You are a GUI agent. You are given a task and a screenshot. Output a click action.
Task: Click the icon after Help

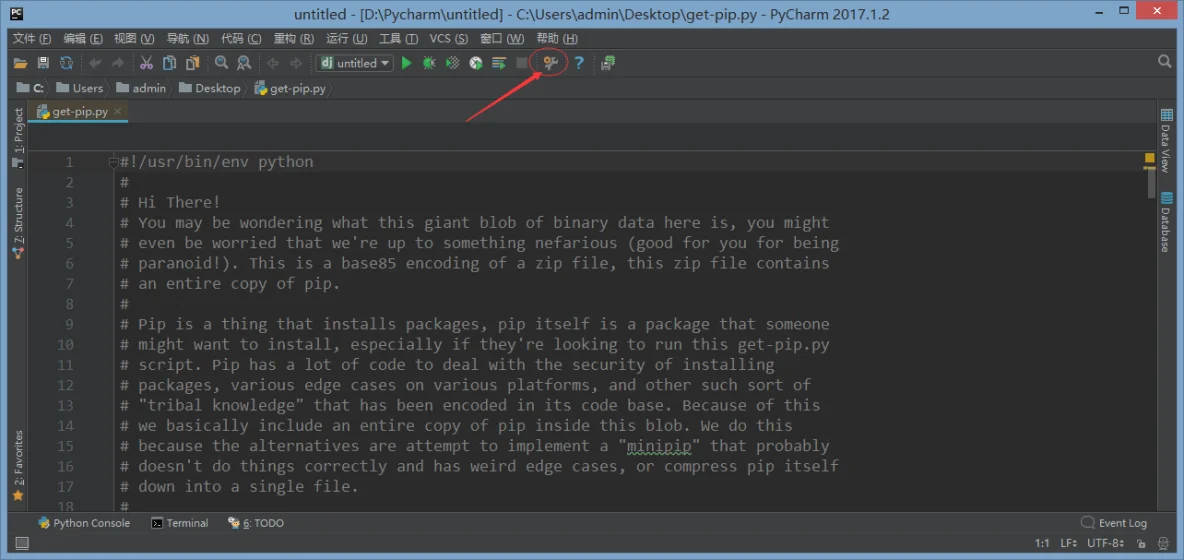pos(608,63)
